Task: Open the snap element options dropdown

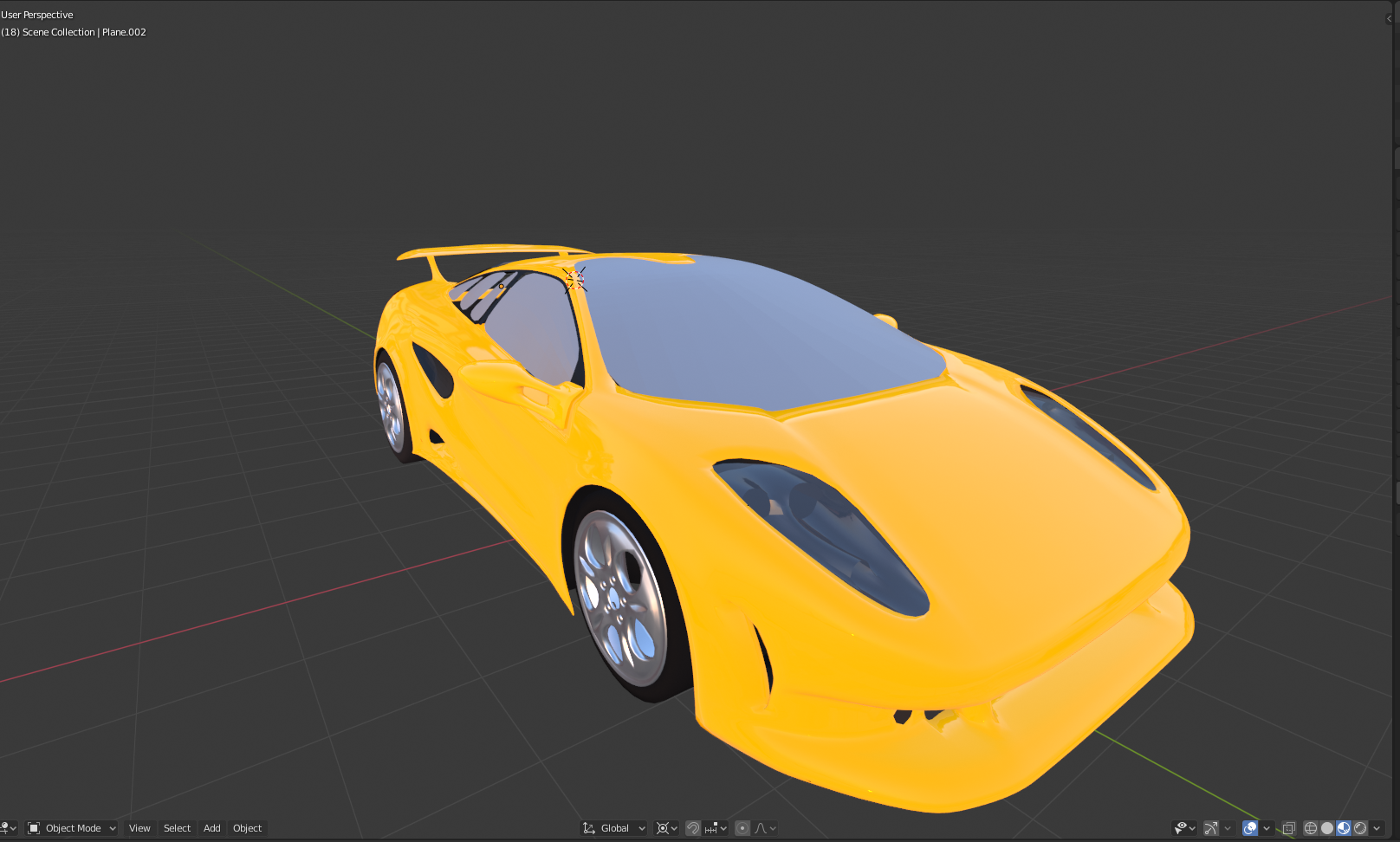Action: pos(716,828)
